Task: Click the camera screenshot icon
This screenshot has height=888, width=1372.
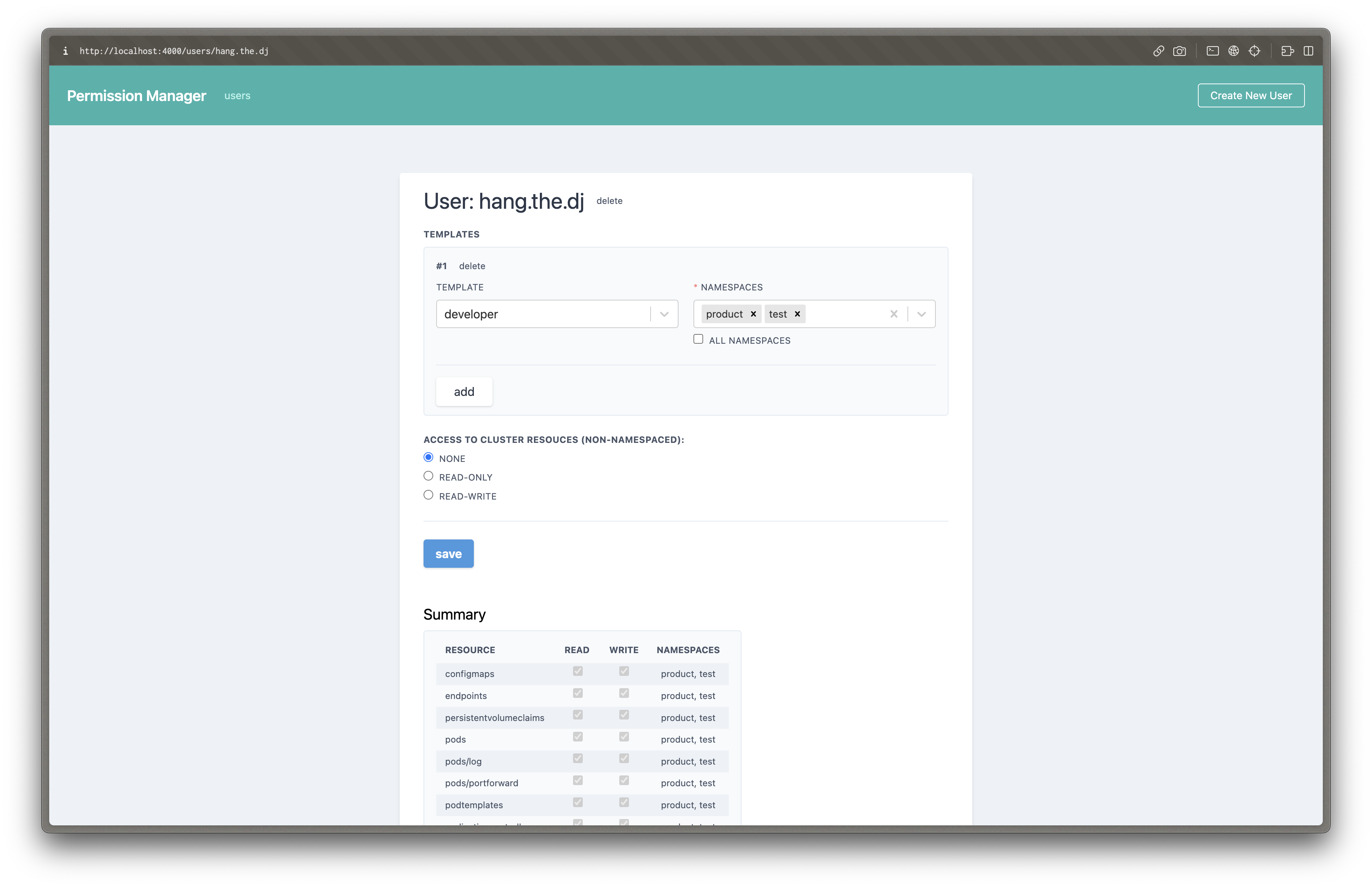Action: tap(1180, 51)
